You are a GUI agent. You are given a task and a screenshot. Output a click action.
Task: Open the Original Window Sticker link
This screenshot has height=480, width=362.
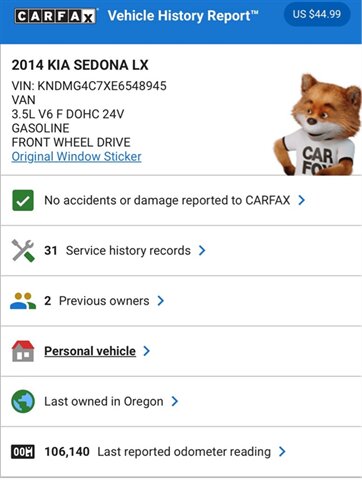point(76,157)
